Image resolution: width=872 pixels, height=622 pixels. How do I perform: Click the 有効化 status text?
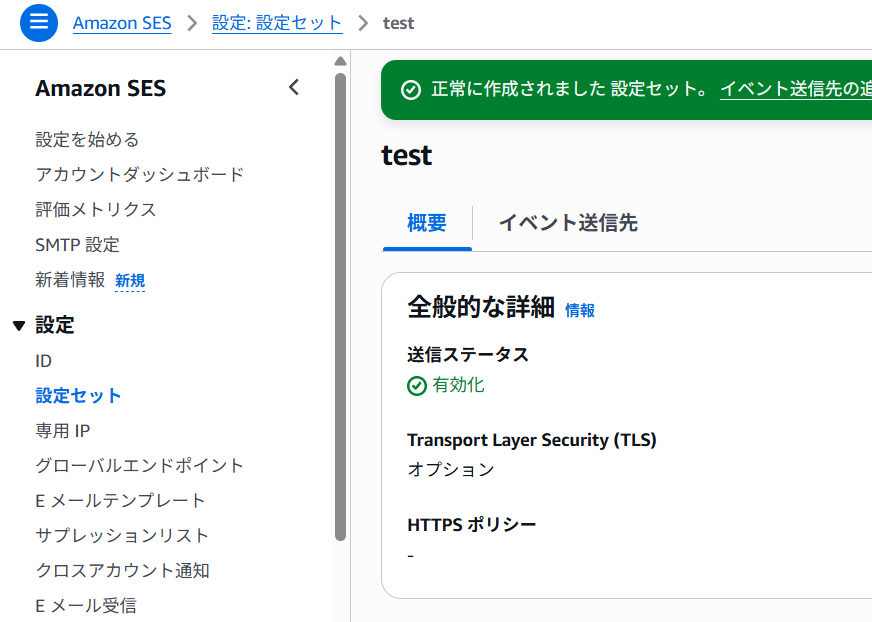pyautogui.click(x=458, y=385)
